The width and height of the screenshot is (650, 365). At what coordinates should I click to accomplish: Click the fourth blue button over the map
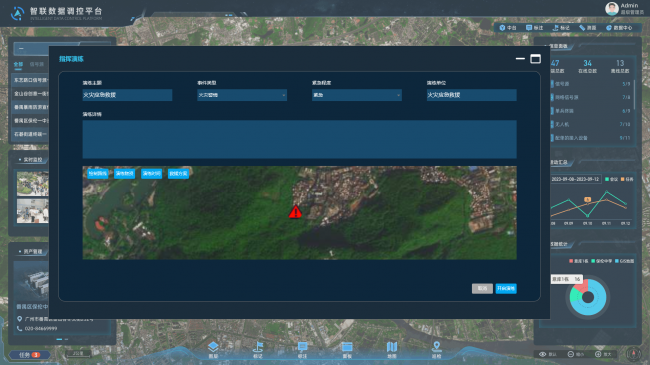click(178, 173)
